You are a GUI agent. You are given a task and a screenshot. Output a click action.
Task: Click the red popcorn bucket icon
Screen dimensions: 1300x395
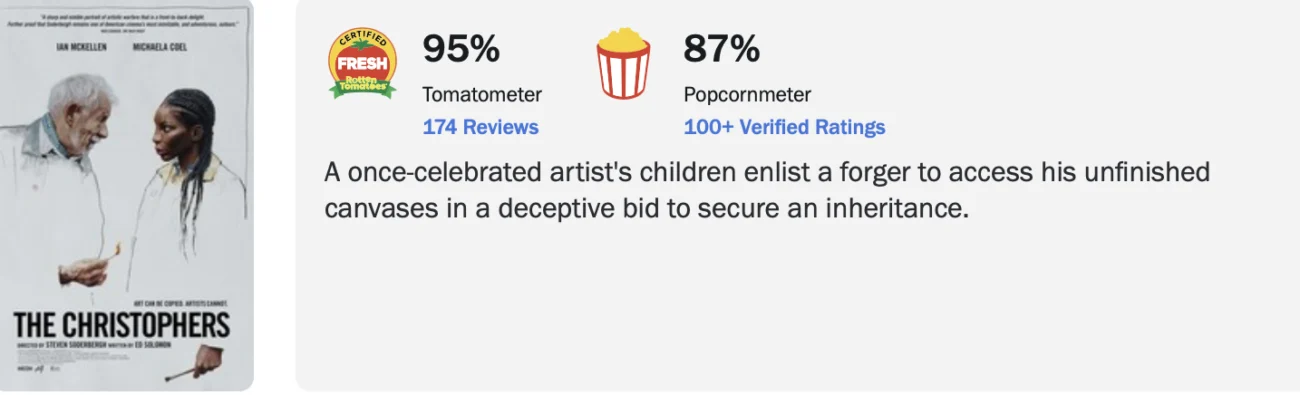(x=624, y=65)
